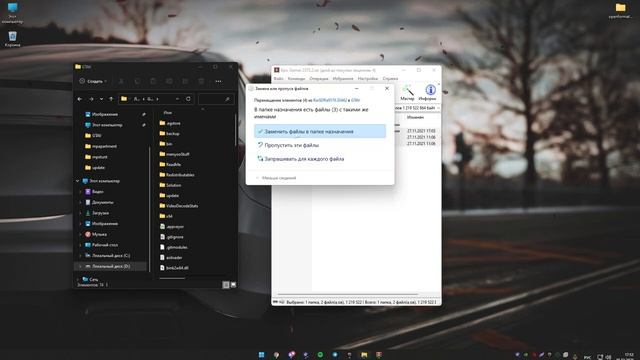The image size is (640, 360).
Task: Expand Локальный диск (C:) chevron
Action: (x=80, y=256)
